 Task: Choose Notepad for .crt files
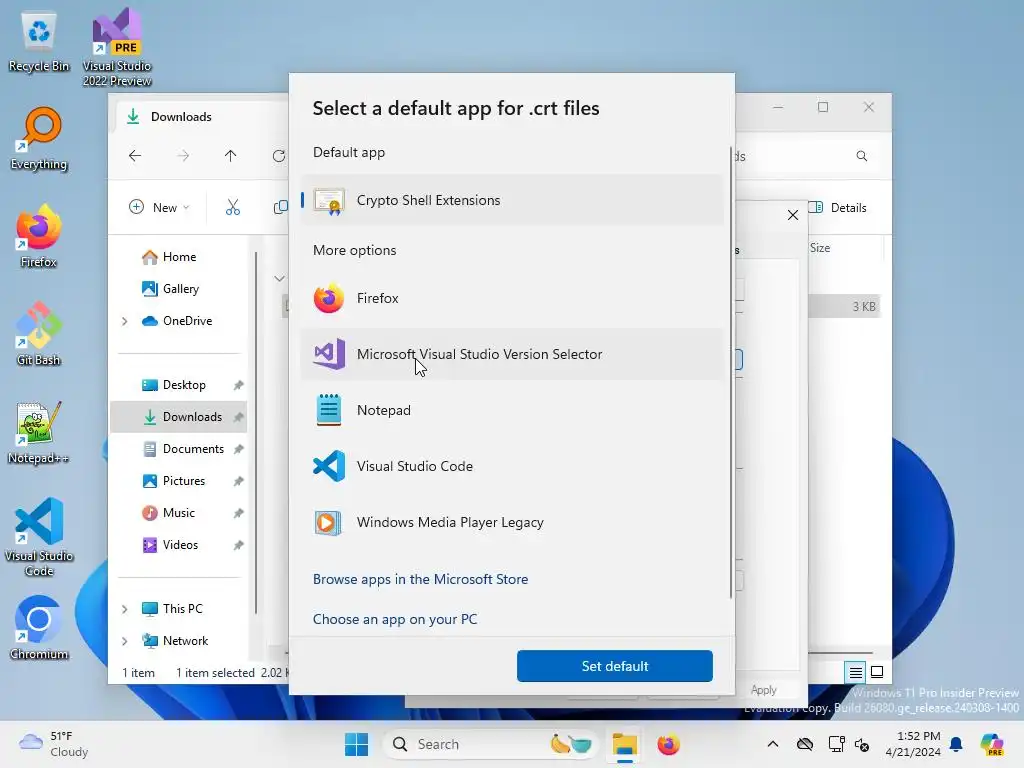point(512,410)
